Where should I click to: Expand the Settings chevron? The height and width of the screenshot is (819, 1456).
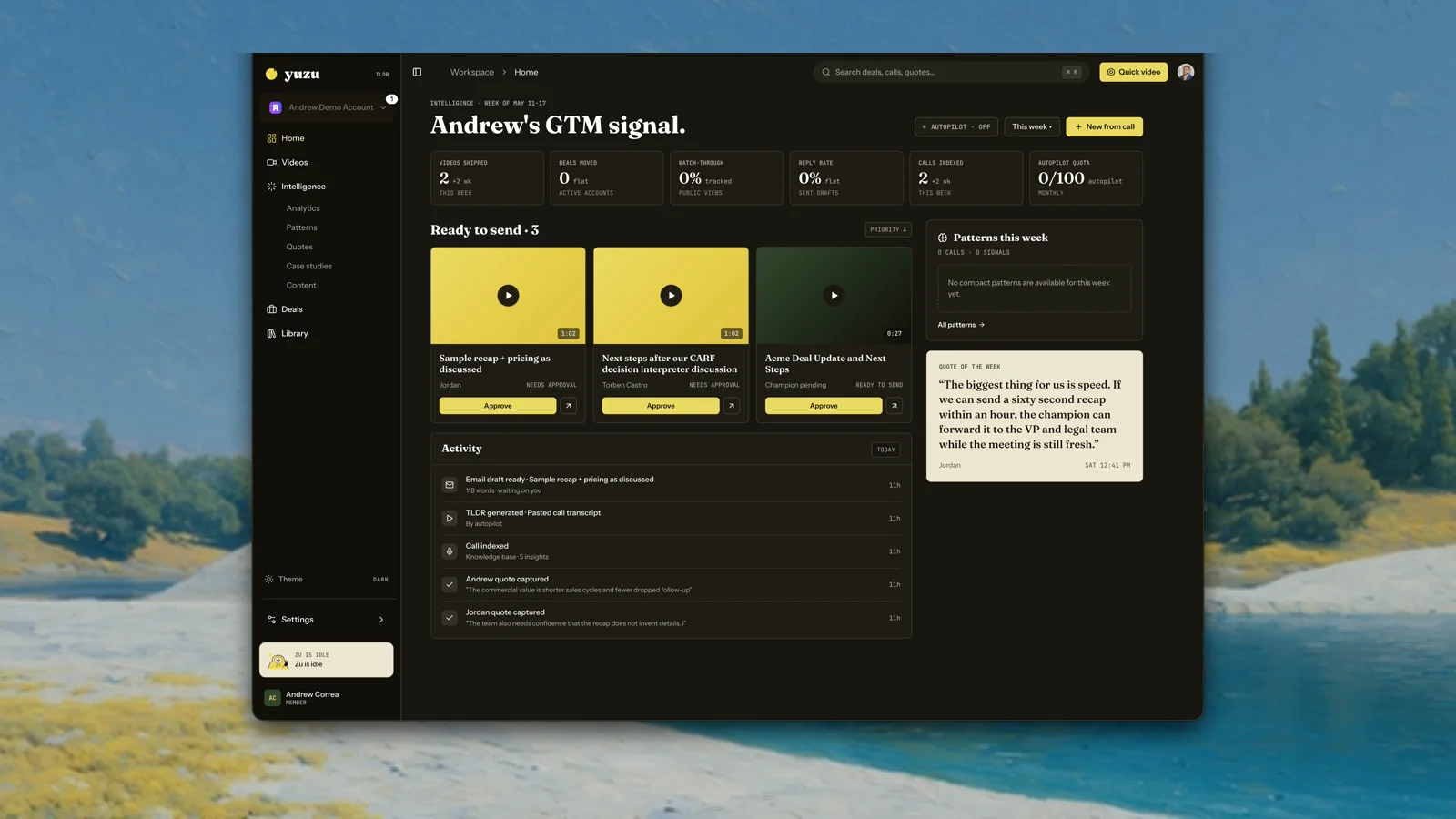pos(381,620)
